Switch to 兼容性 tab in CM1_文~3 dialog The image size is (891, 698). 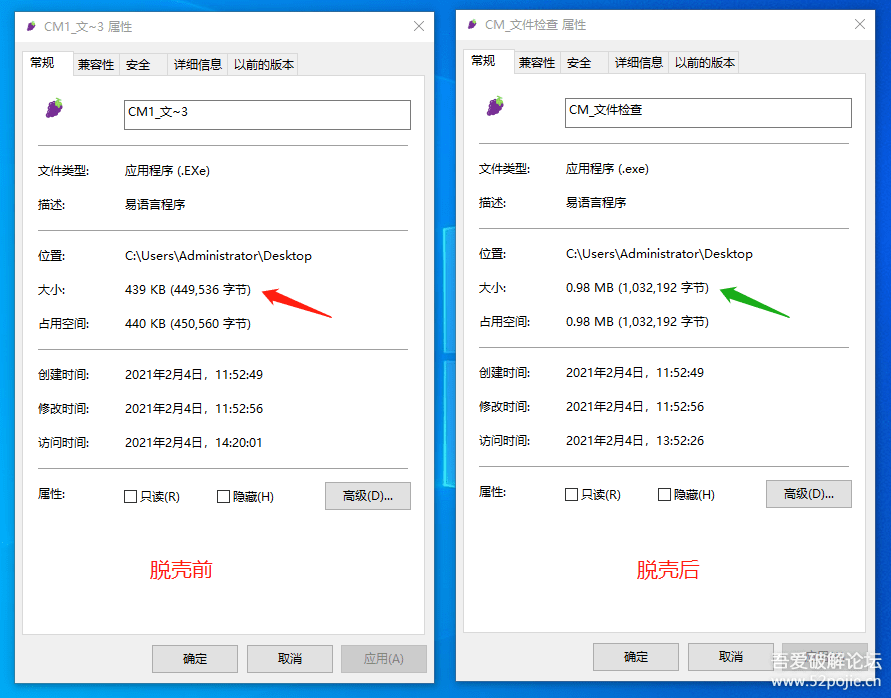click(x=96, y=65)
